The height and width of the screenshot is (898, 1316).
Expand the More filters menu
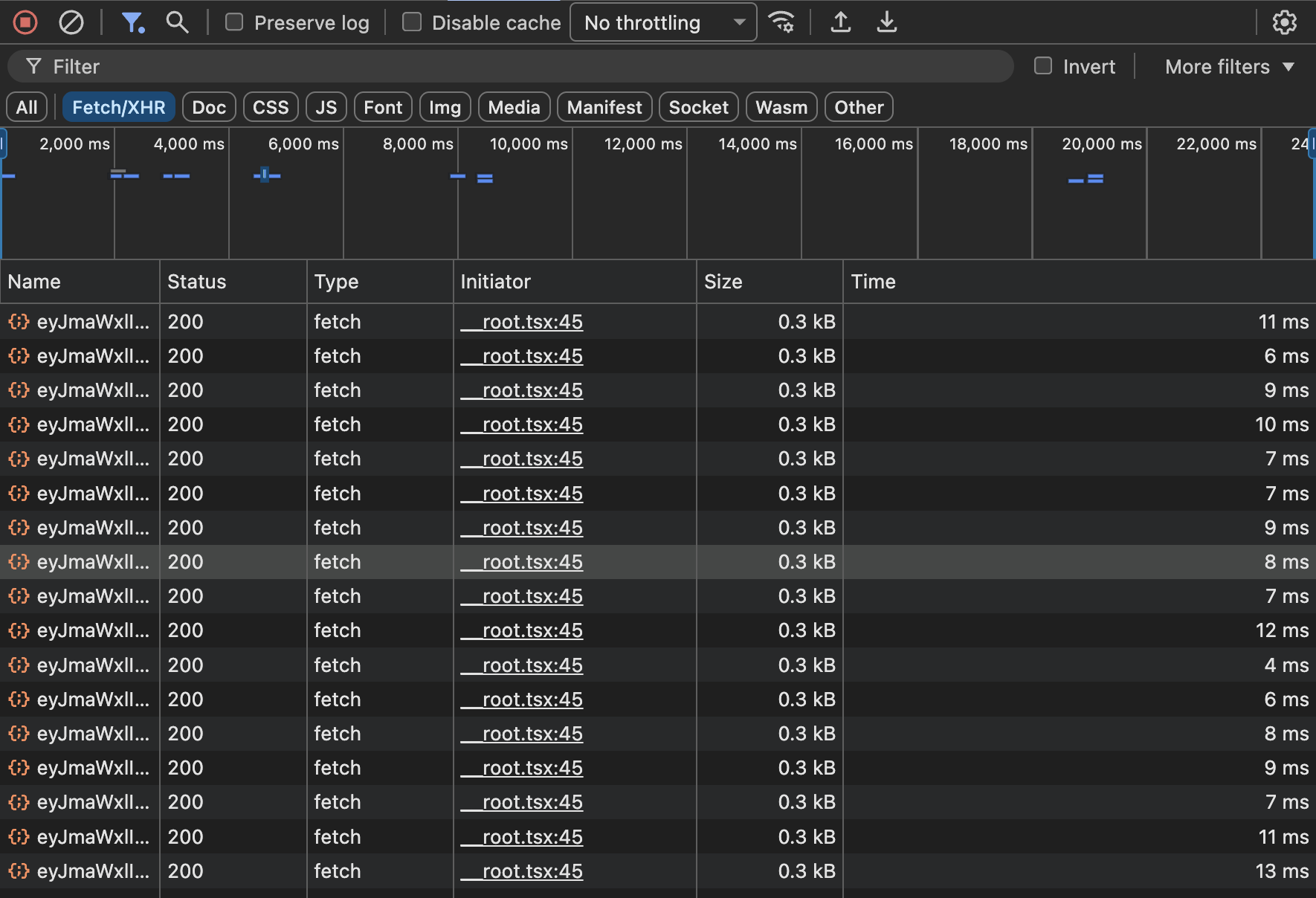(x=1229, y=67)
